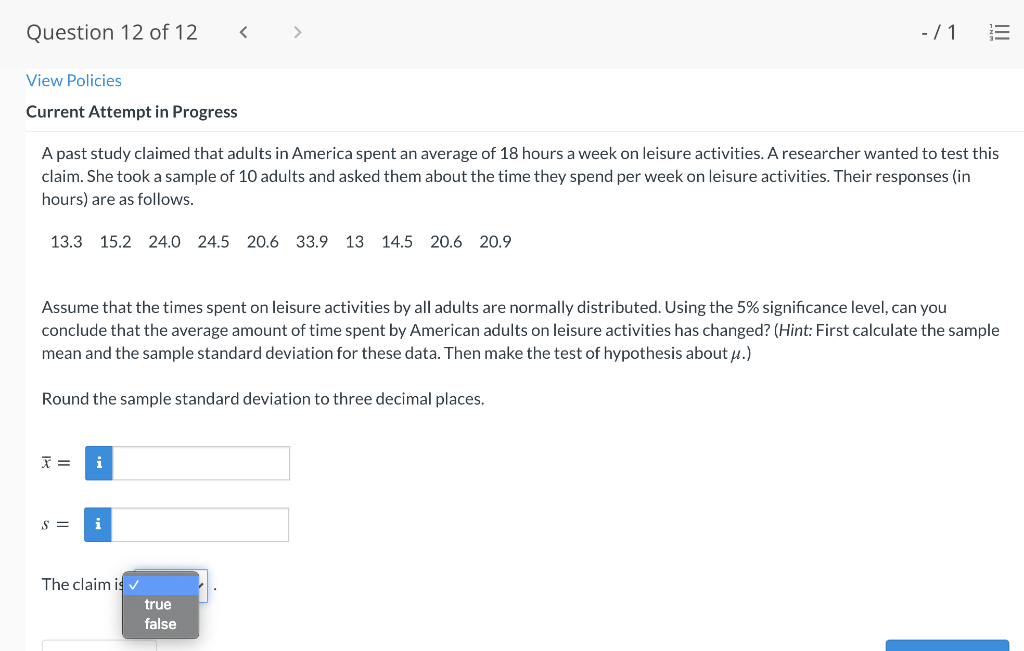Click data value 33.9
1024x651 pixels.
312,242
